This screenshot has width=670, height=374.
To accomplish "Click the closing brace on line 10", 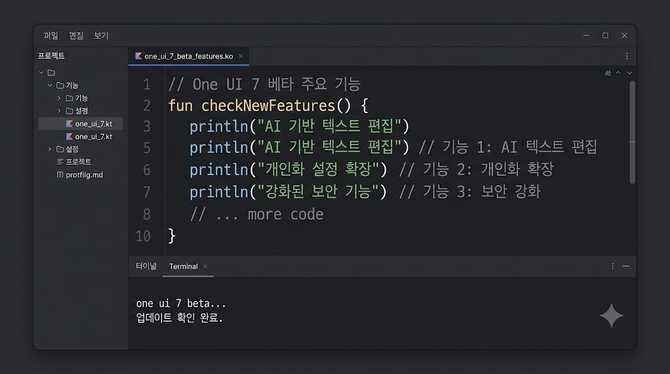I will 171,236.
